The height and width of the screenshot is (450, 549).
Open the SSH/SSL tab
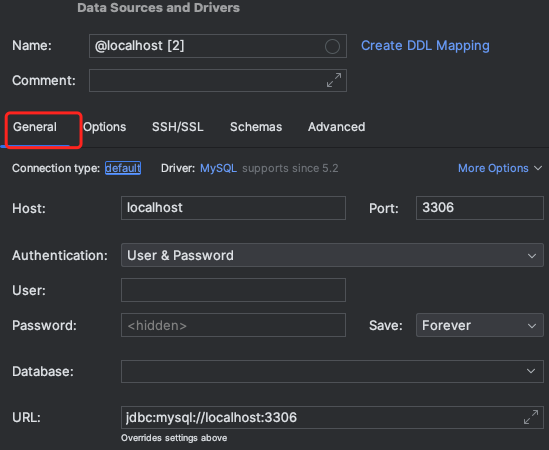178,127
